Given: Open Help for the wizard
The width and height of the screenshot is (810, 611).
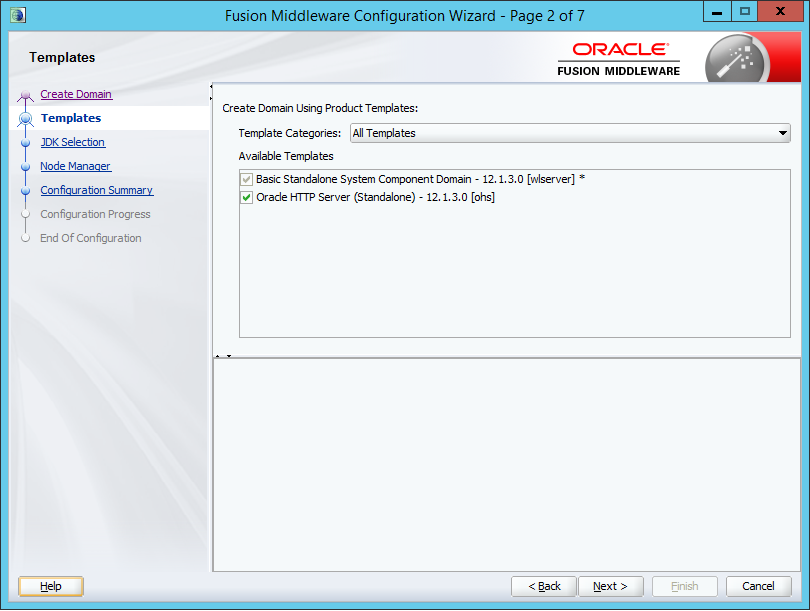Looking at the screenshot, I should 51,586.
